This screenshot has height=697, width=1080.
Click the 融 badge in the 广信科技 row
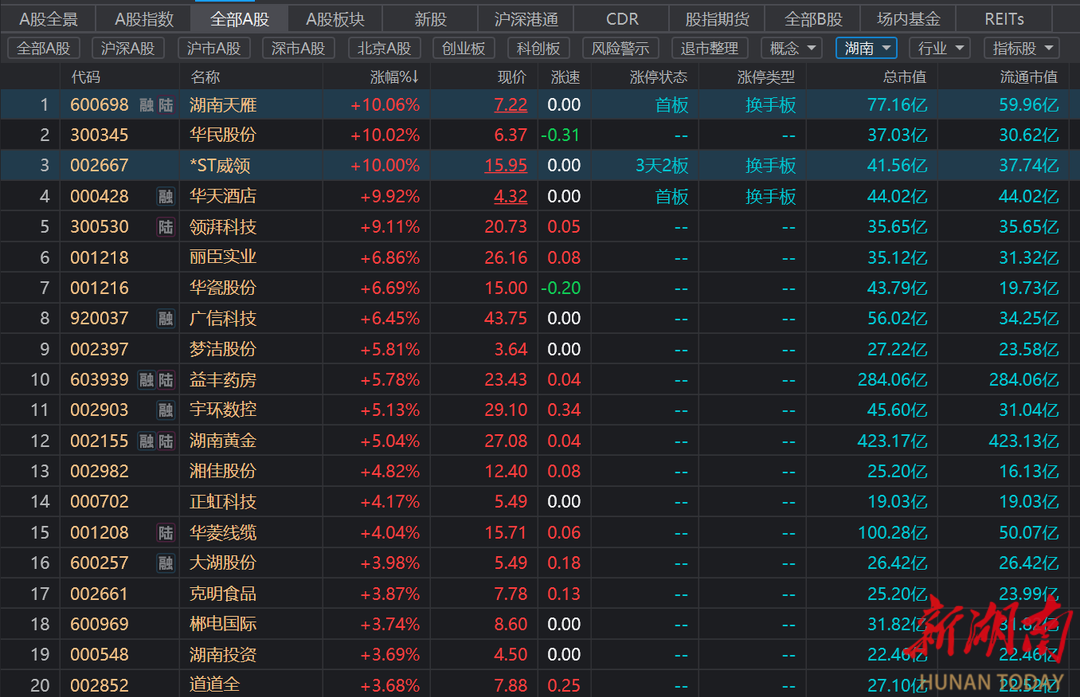coord(166,319)
